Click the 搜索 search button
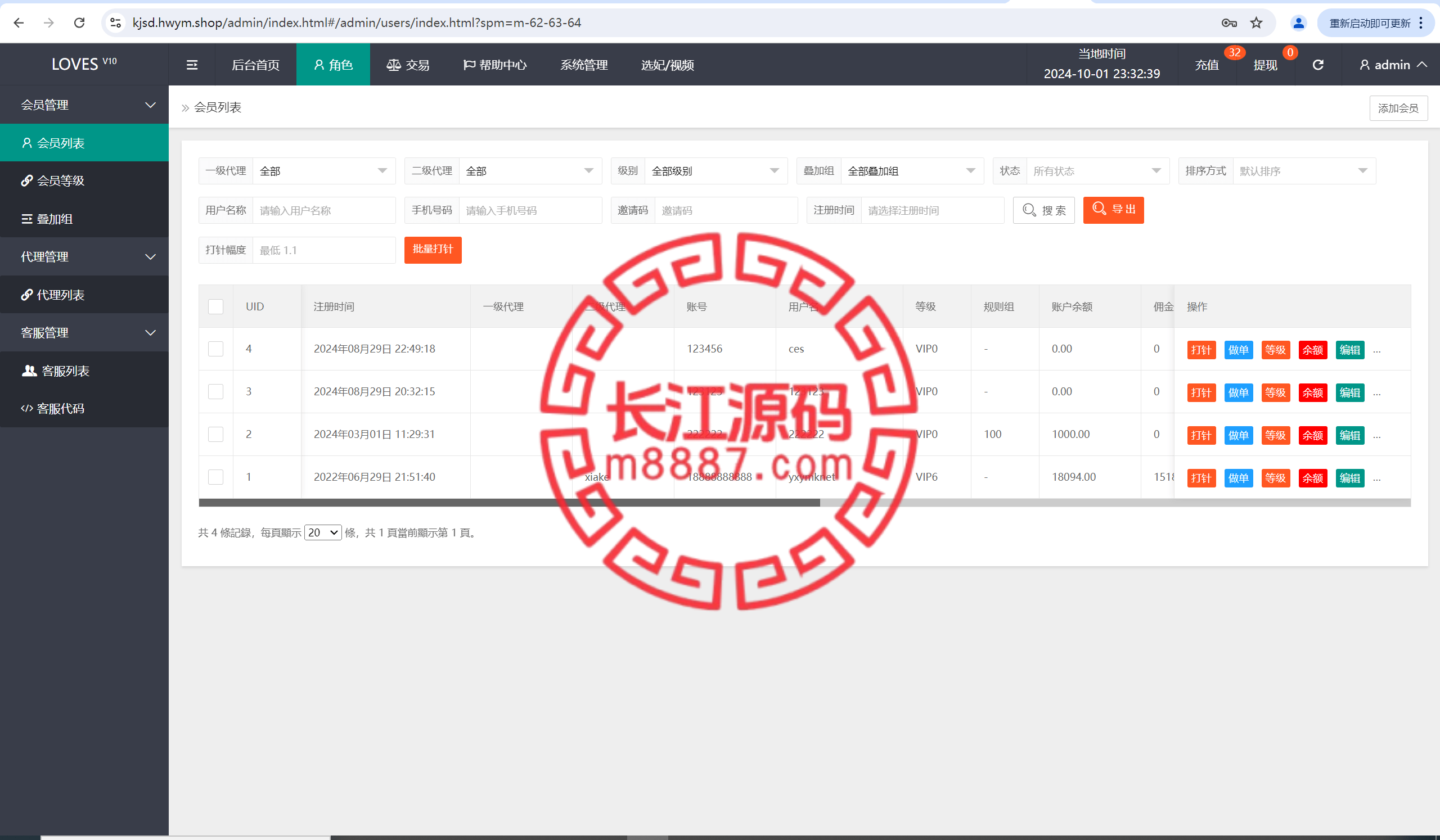 point(1044,210)
